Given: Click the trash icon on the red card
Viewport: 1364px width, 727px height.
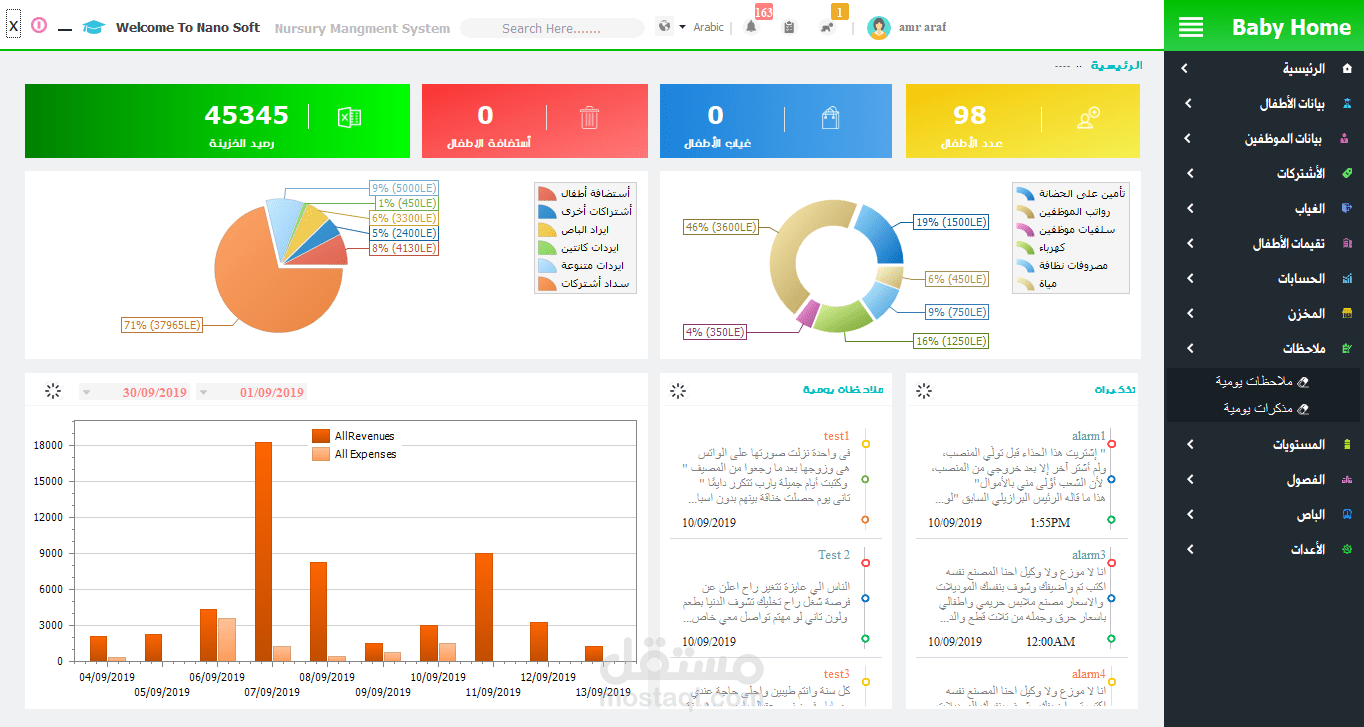Looking at the screenshot, I should (589, 117).
